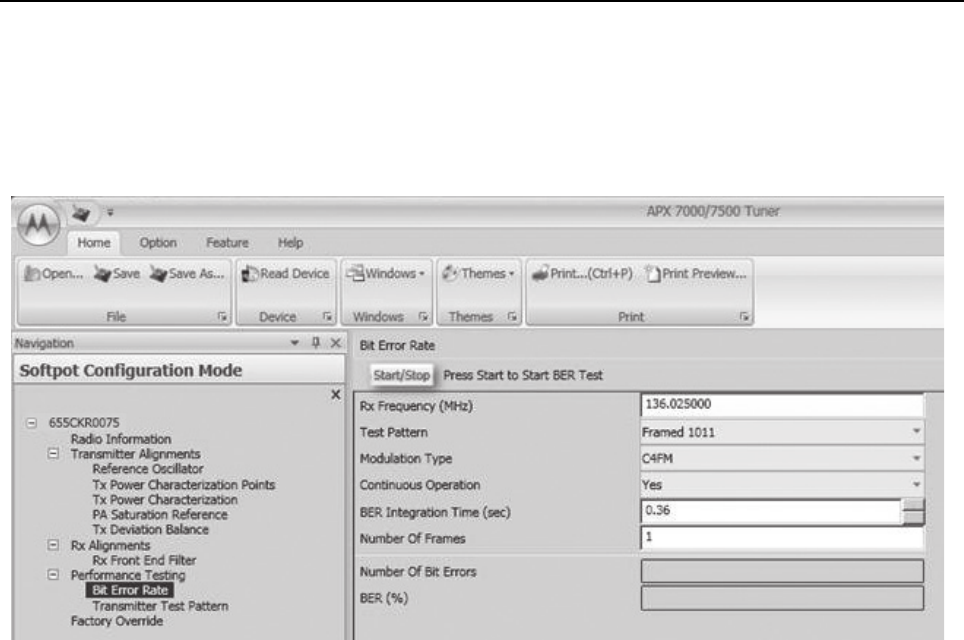Open the Help ribbon tab
This screenshot has width=964, height=640.
(290, 243)
